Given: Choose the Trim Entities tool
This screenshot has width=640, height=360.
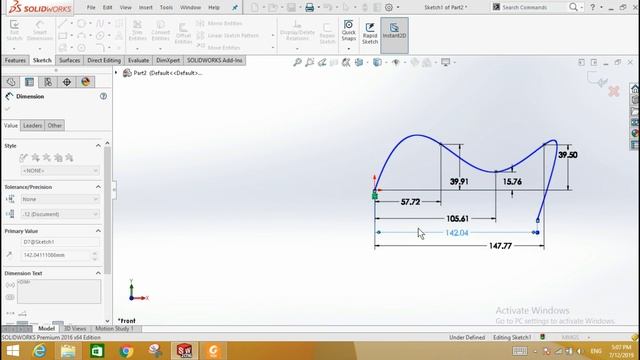Looking at the screenshot, I should coord(138,30).
